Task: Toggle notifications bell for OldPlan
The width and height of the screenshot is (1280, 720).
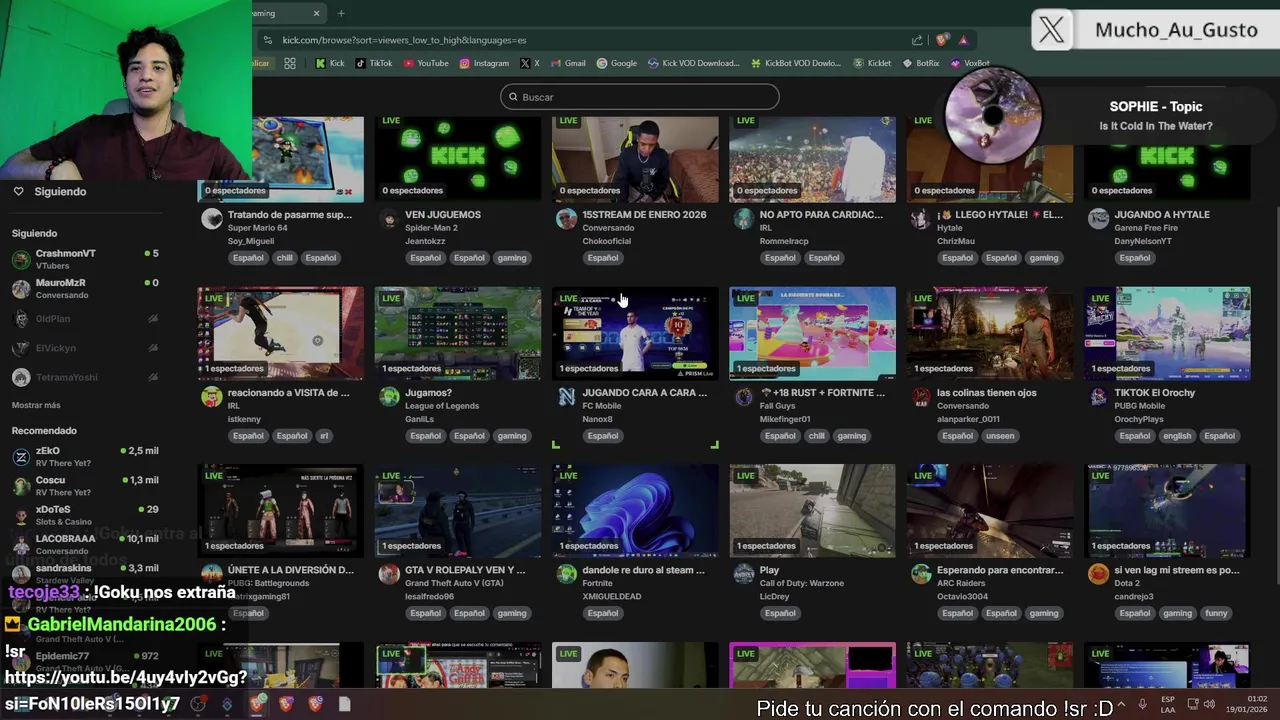Action: [153, 319]
